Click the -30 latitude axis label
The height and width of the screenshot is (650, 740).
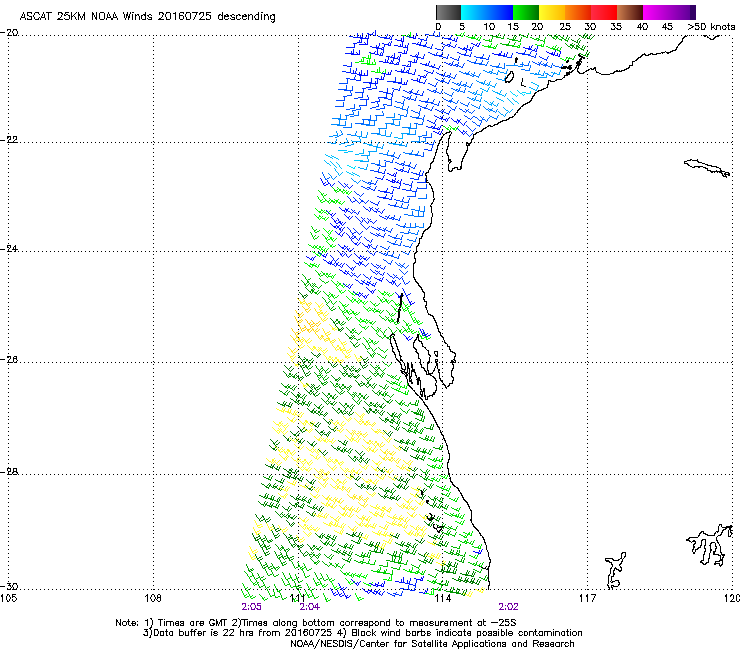point(9,586)
